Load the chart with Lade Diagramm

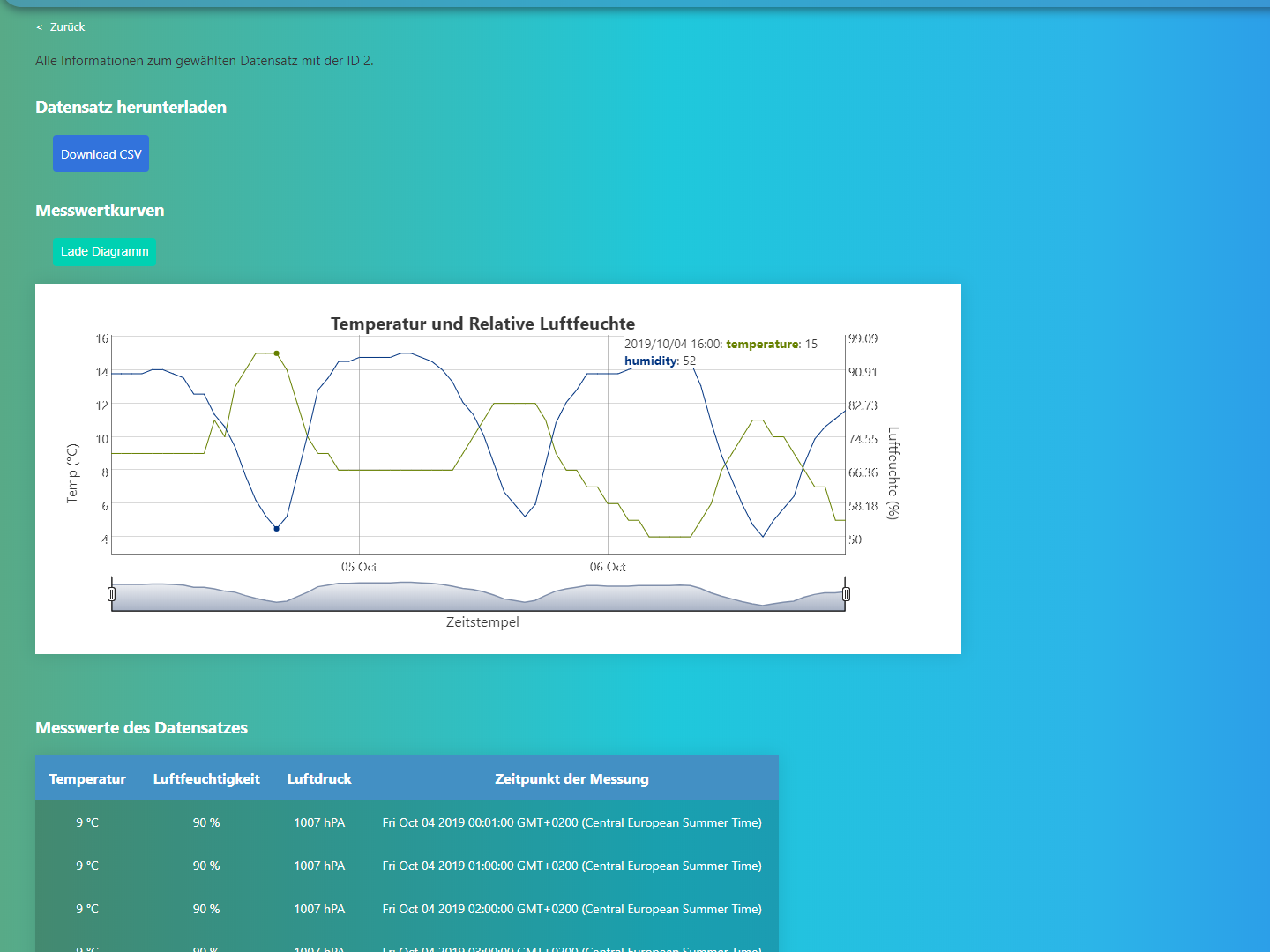104,251
